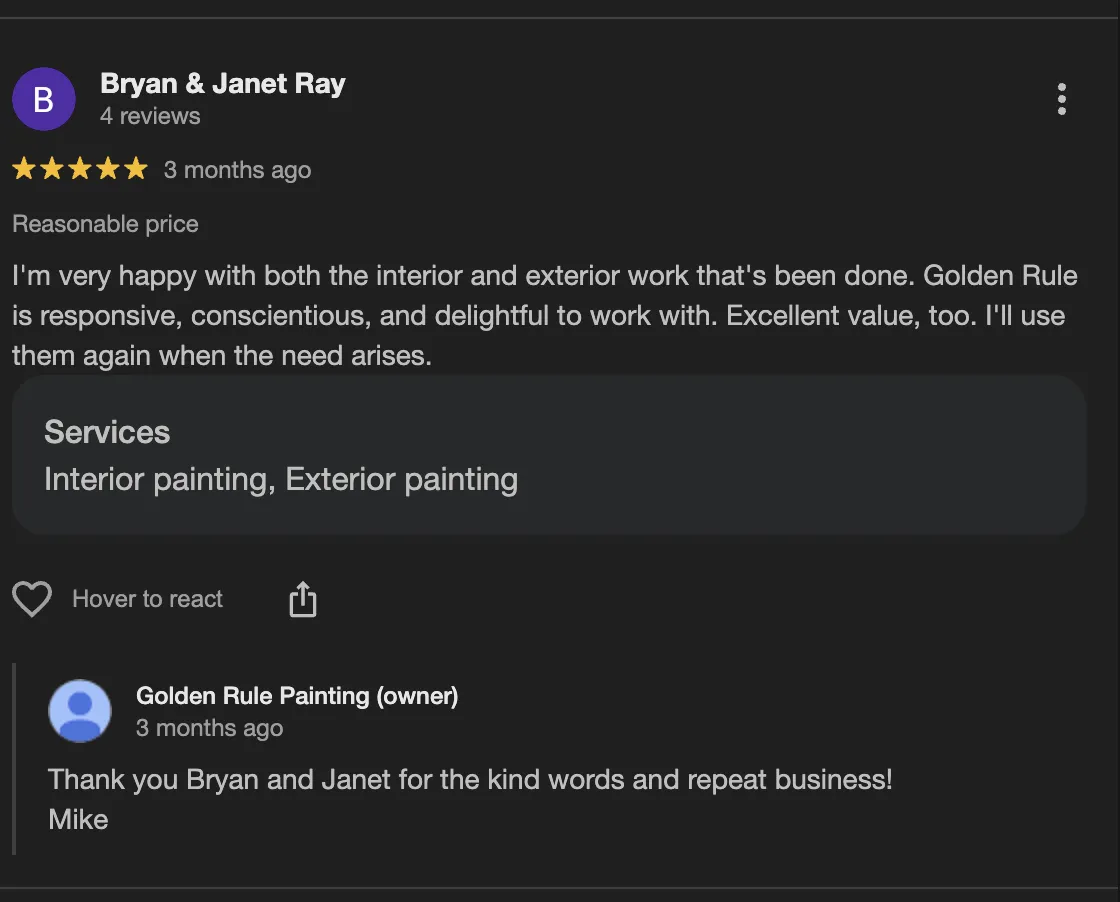Click the "Mike" signature in the reply
The image size is (1120, 902).
pos(78,820)
